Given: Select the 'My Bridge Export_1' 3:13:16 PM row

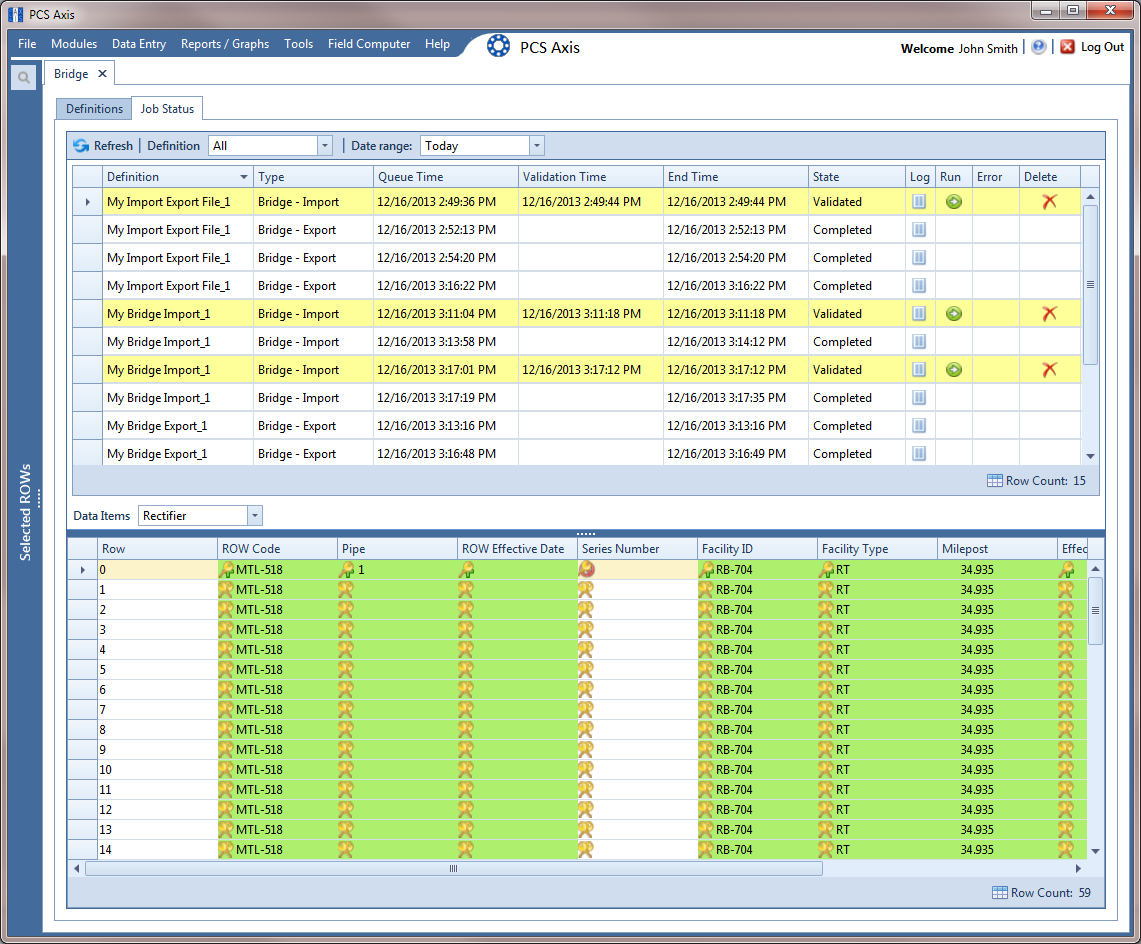Looking at the screenshot, I should pos(576,426).
